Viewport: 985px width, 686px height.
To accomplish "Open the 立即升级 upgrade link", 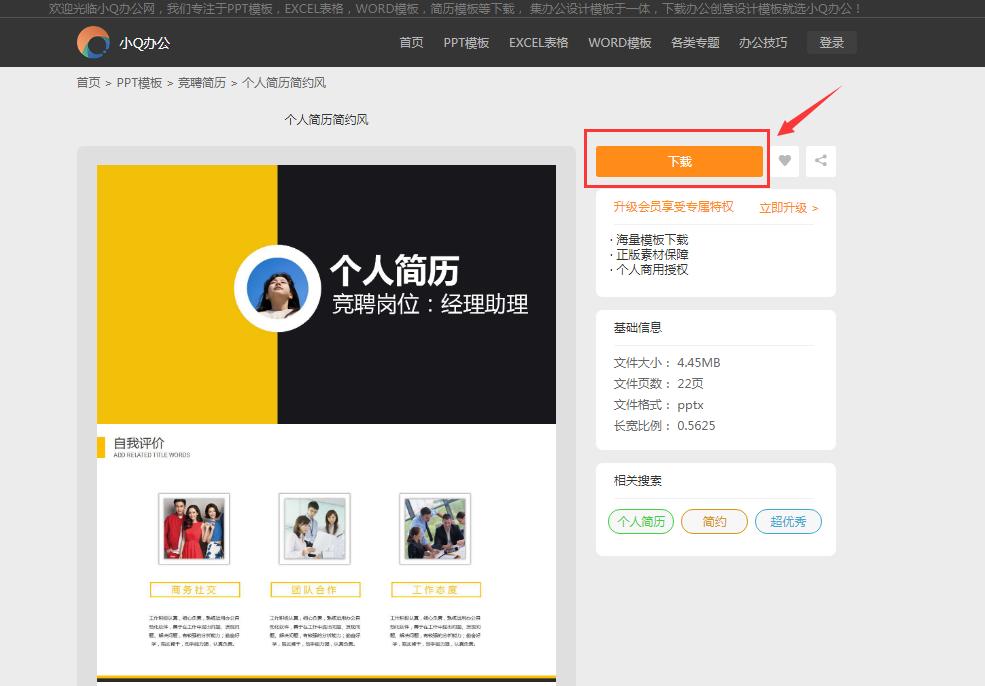I will tap(783, 207).
